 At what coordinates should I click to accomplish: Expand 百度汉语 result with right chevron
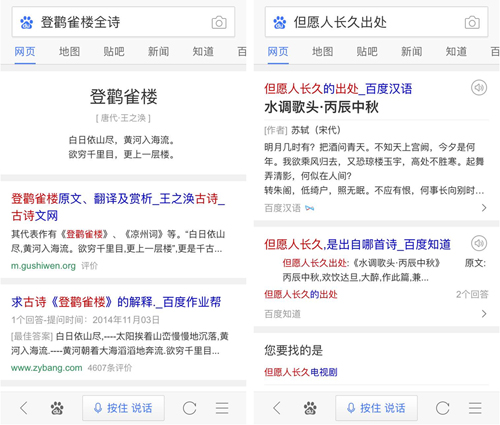484,208
